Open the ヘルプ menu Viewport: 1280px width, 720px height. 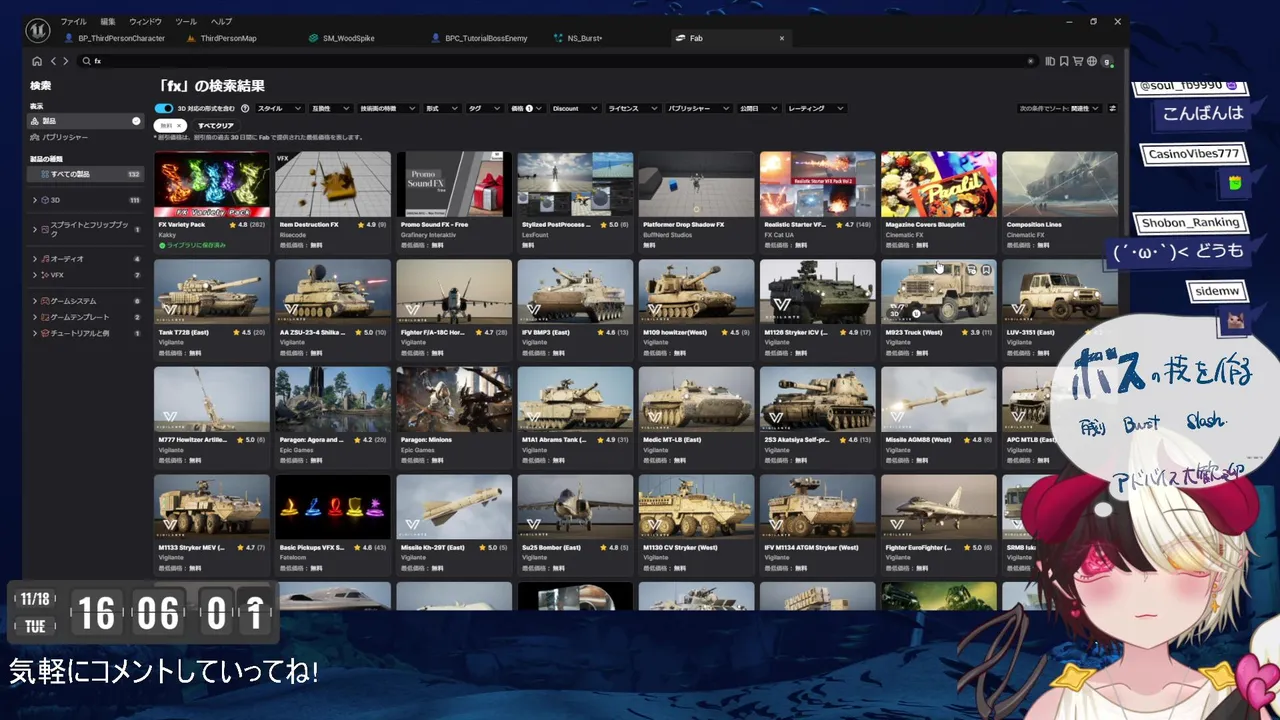tap(221, 21)
